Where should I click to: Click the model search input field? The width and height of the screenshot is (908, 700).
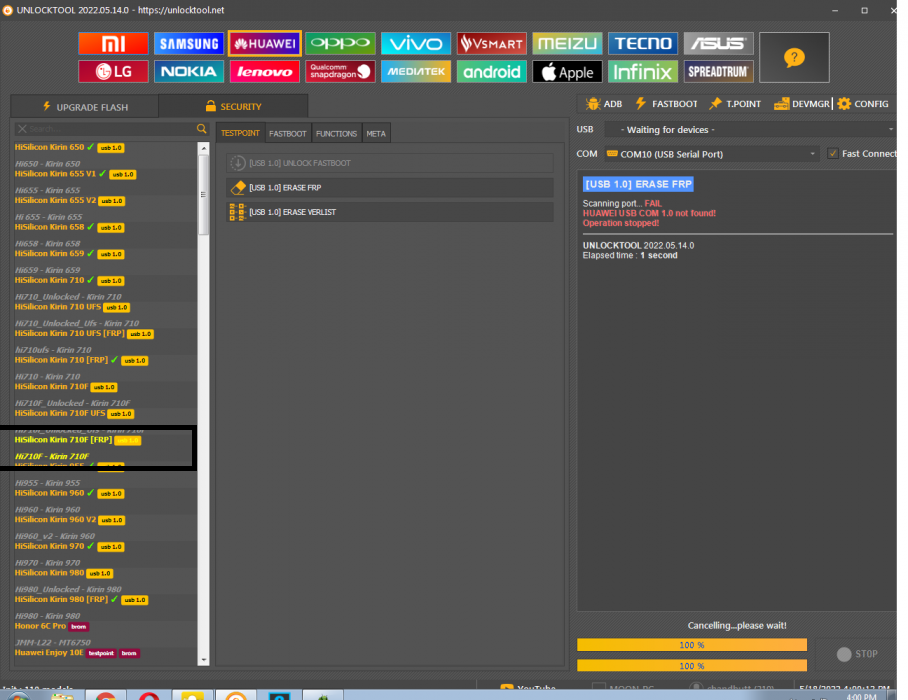point(111,129)
